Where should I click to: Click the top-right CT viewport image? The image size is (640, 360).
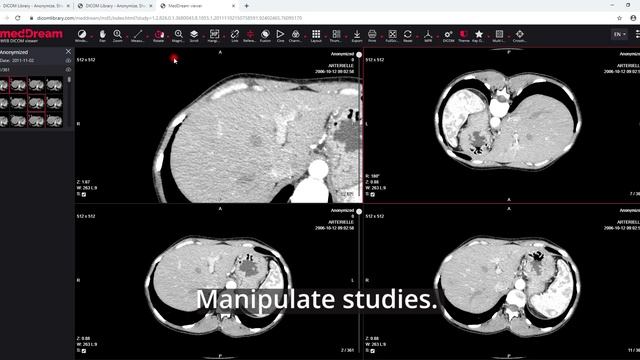pyautogui.click(x=501, y=124)
